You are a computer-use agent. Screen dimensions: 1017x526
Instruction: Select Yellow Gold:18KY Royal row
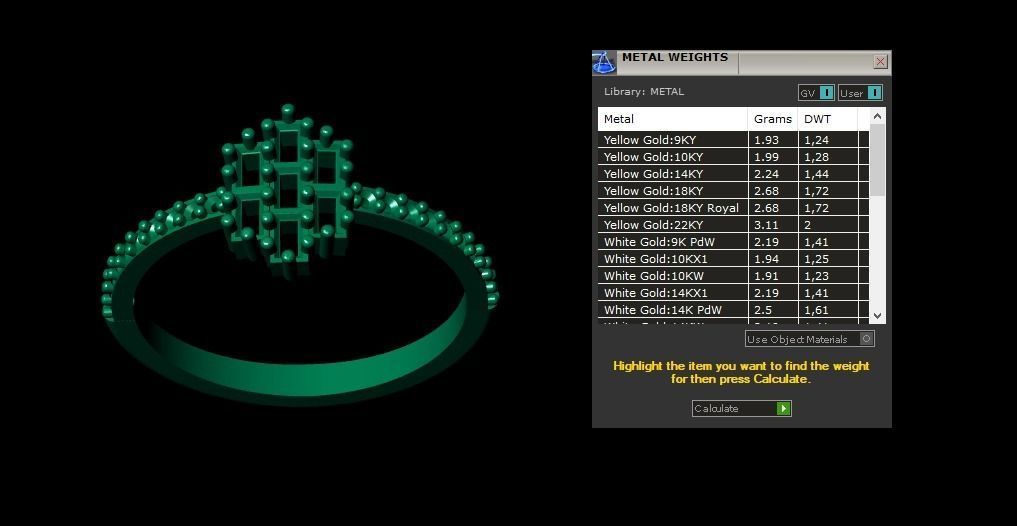733,208
